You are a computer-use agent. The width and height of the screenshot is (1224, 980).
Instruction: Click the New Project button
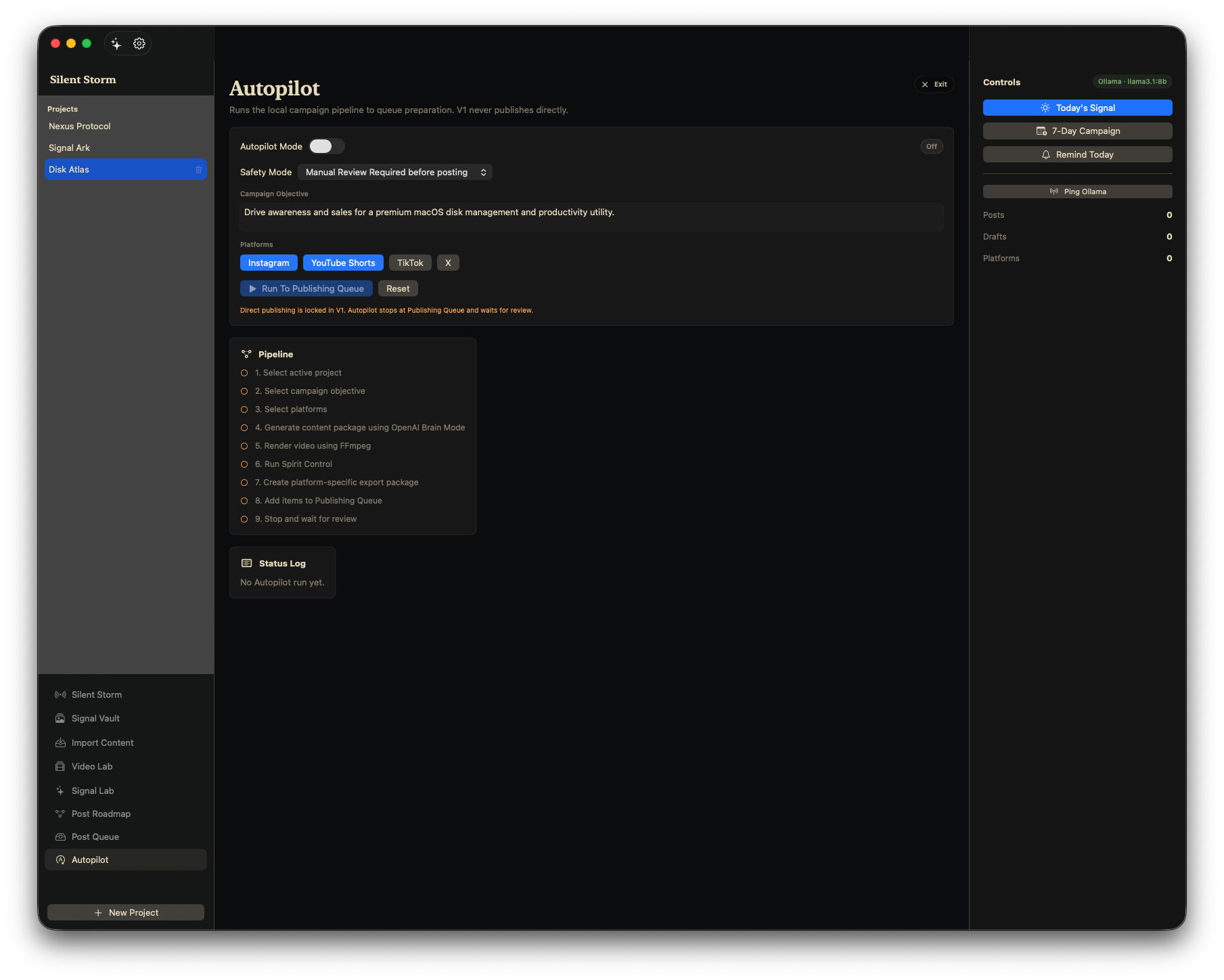point(126,913)
